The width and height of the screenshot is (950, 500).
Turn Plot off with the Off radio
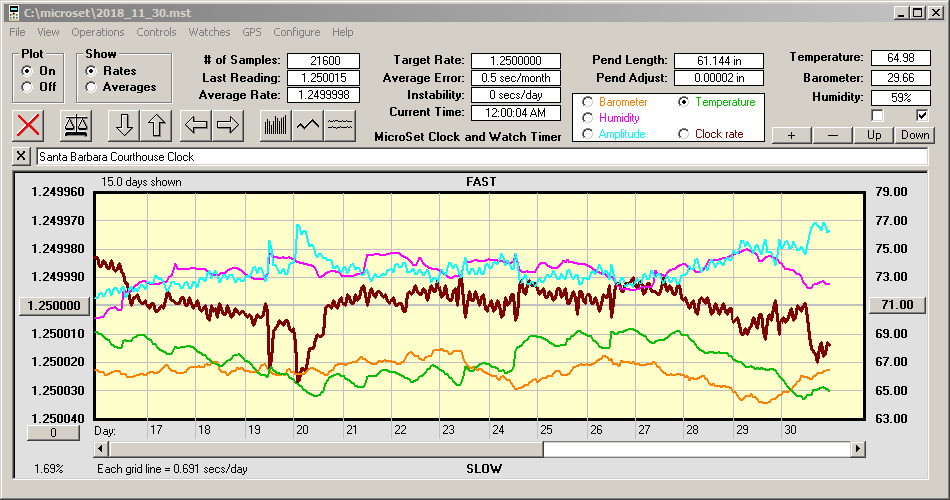pyautogui.click(x=27, y=87)
